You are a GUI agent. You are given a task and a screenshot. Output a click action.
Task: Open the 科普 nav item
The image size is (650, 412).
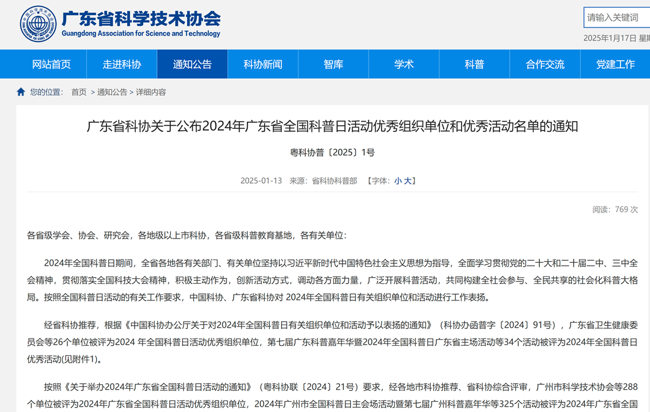[x=474, y=64]
